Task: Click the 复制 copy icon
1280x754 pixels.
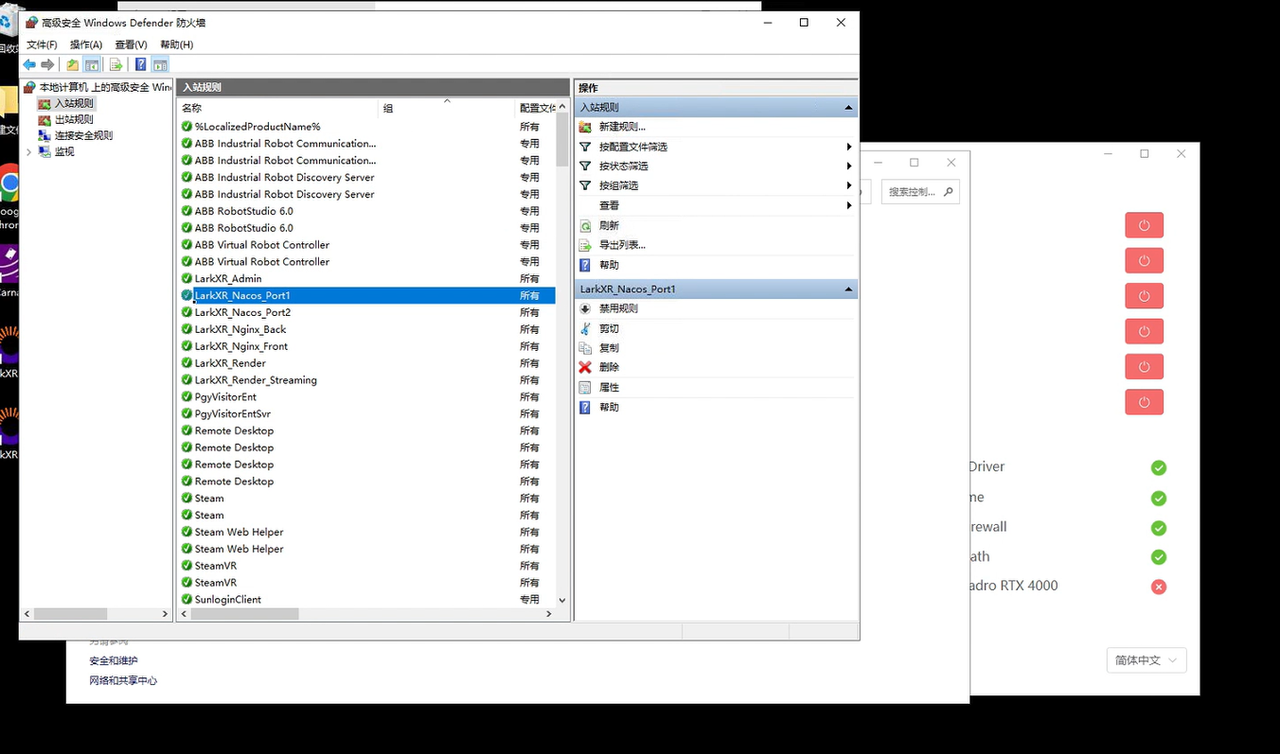Action: point(586,348)
